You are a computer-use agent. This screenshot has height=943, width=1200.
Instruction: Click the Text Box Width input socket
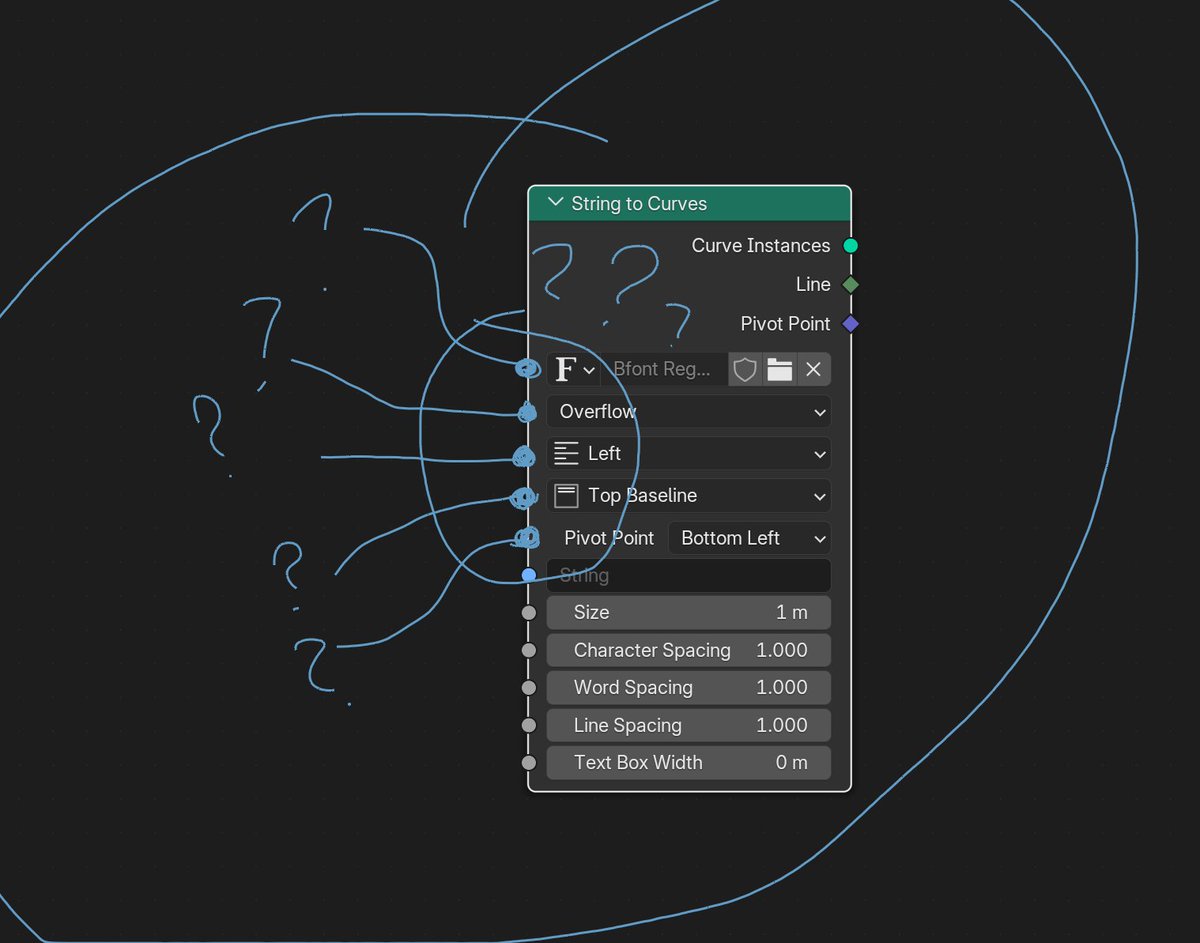pyautogui.click(x=529, y=763)
